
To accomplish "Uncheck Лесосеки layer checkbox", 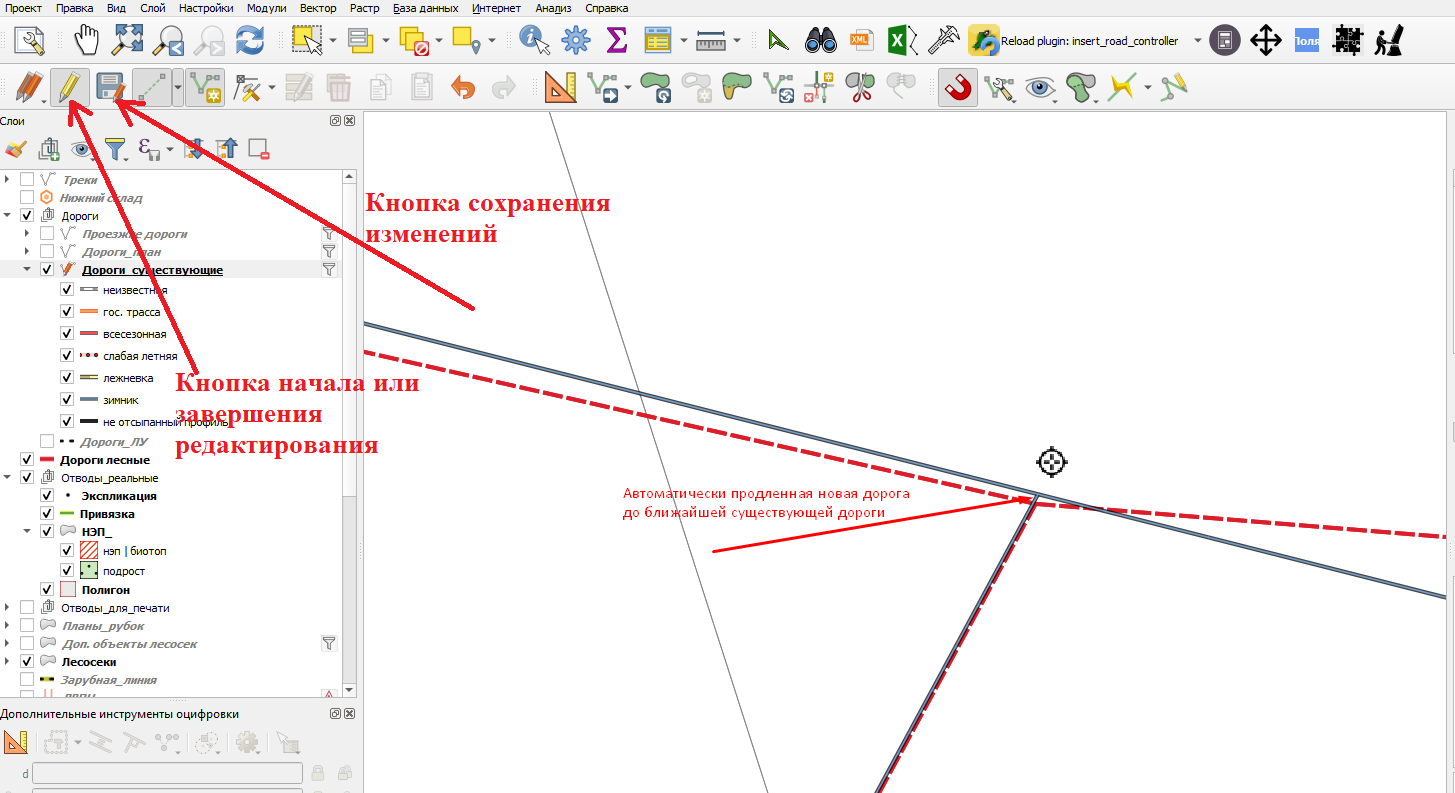I will point(27,662).
